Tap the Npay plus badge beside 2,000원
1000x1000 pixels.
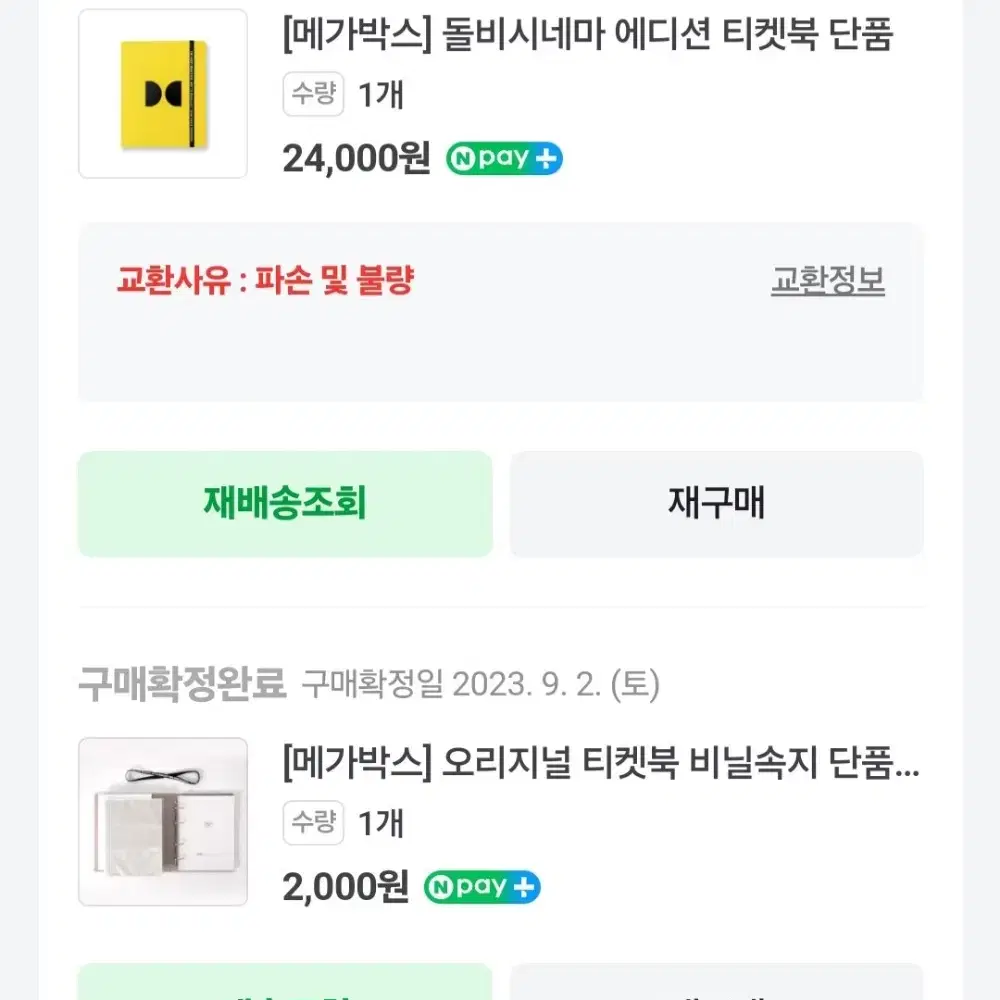click(x=482, y=886)
